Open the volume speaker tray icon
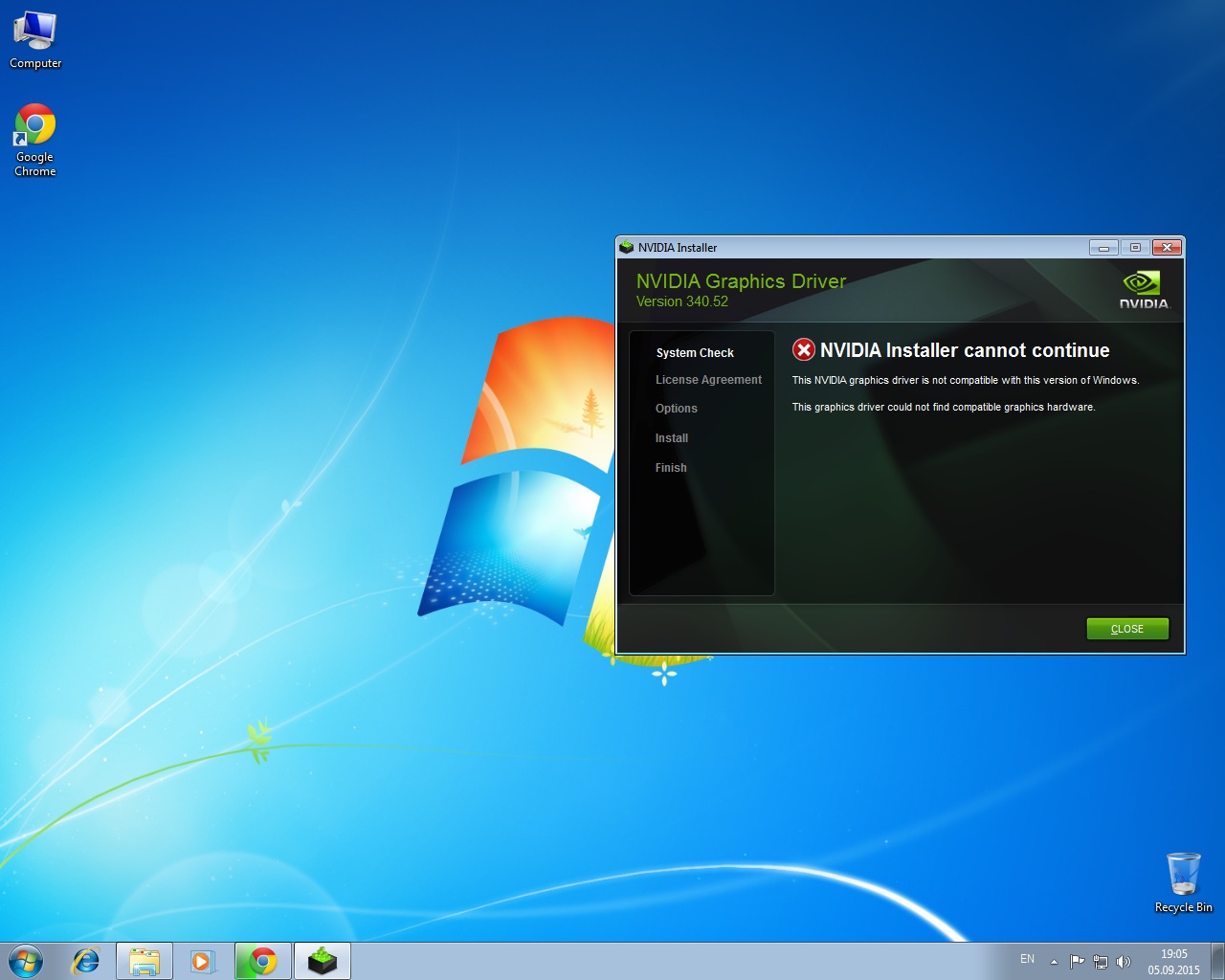Viewport: 1225px width, 980px height. 1124,961
